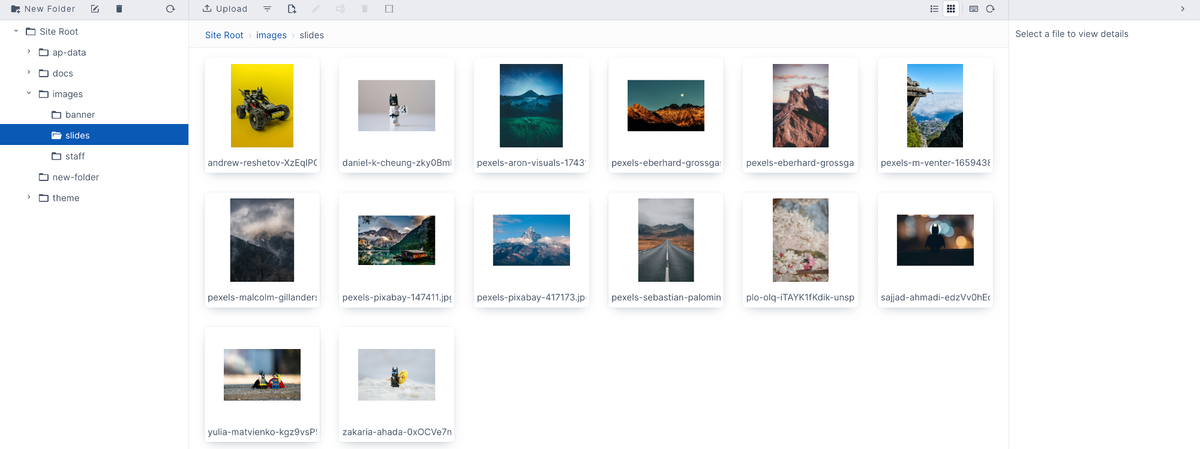Expand the ap-data folder
This screenshot has width=1200, height=449.
[x=29, y=52]
